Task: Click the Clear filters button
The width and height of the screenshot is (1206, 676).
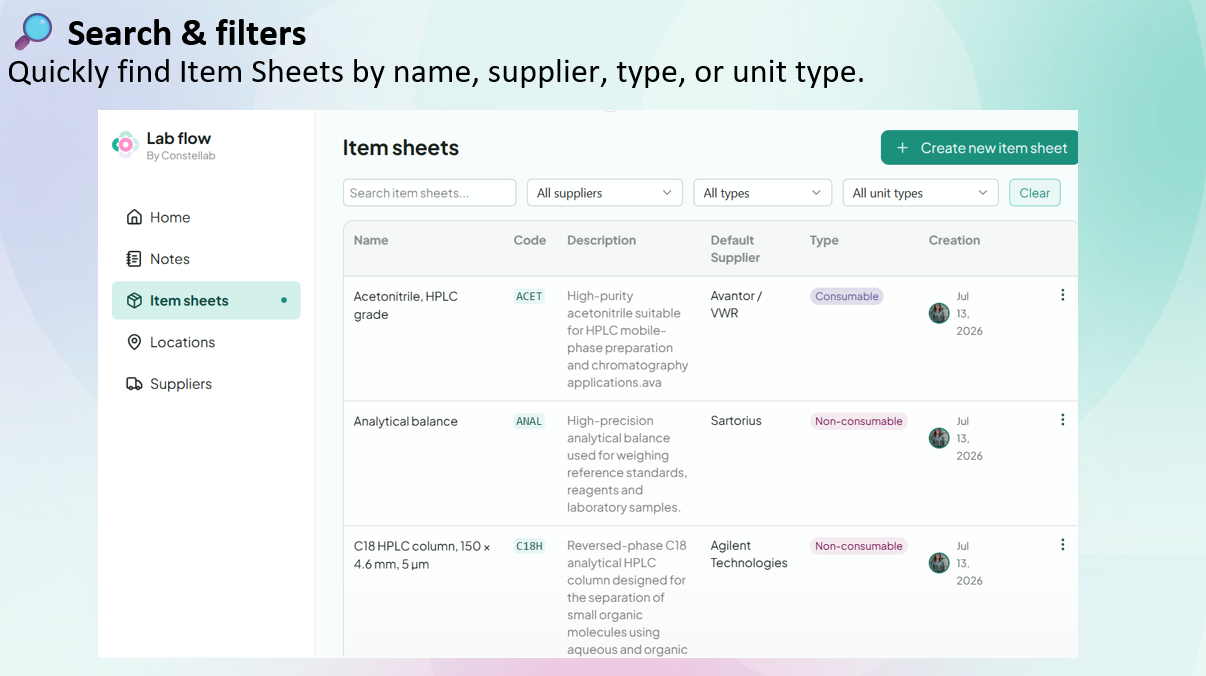Action: pos(1035,193)
